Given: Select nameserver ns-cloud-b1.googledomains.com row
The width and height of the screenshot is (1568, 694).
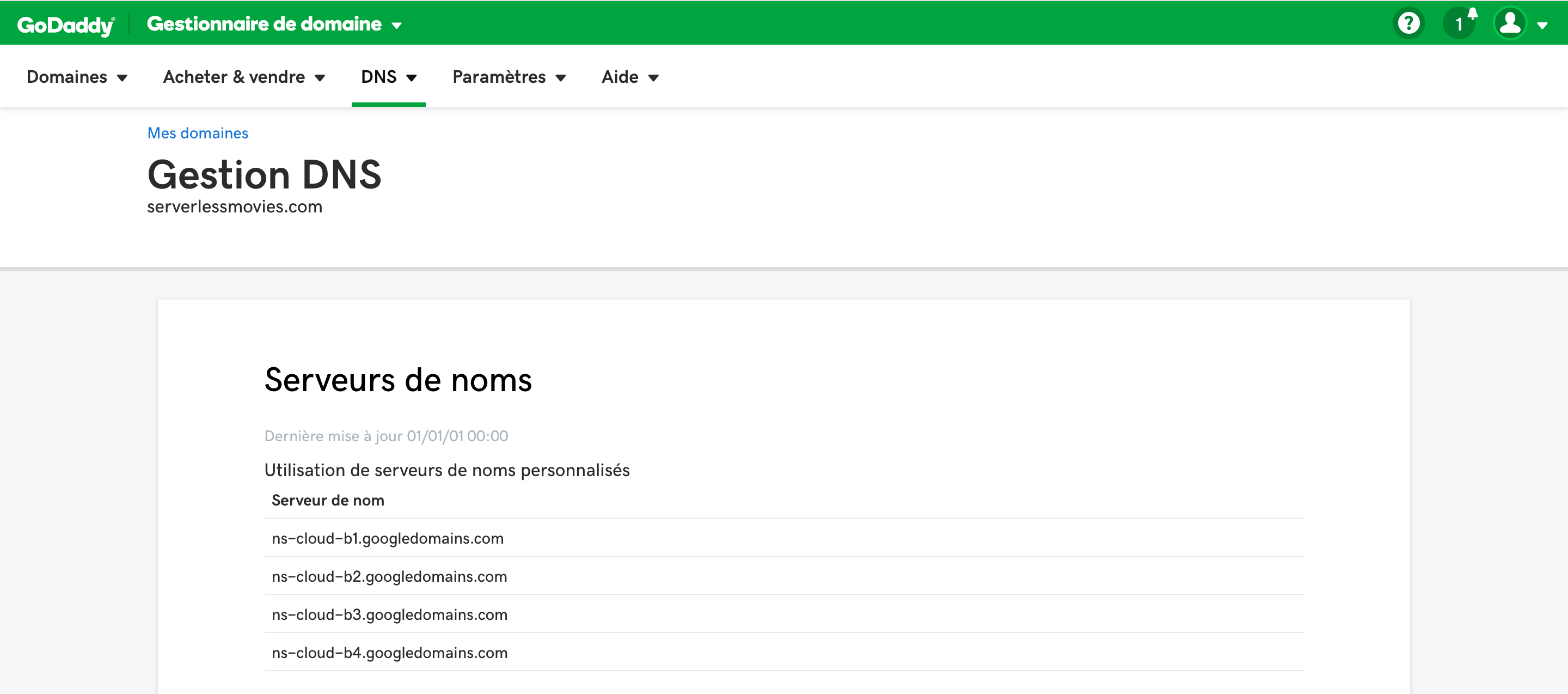Looking at the screenshot, I should tap(388, 538).
